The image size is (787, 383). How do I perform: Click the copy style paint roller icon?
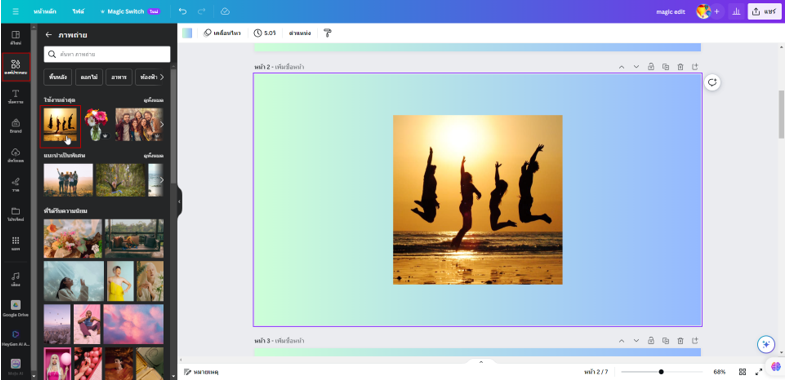click(327, 33)
